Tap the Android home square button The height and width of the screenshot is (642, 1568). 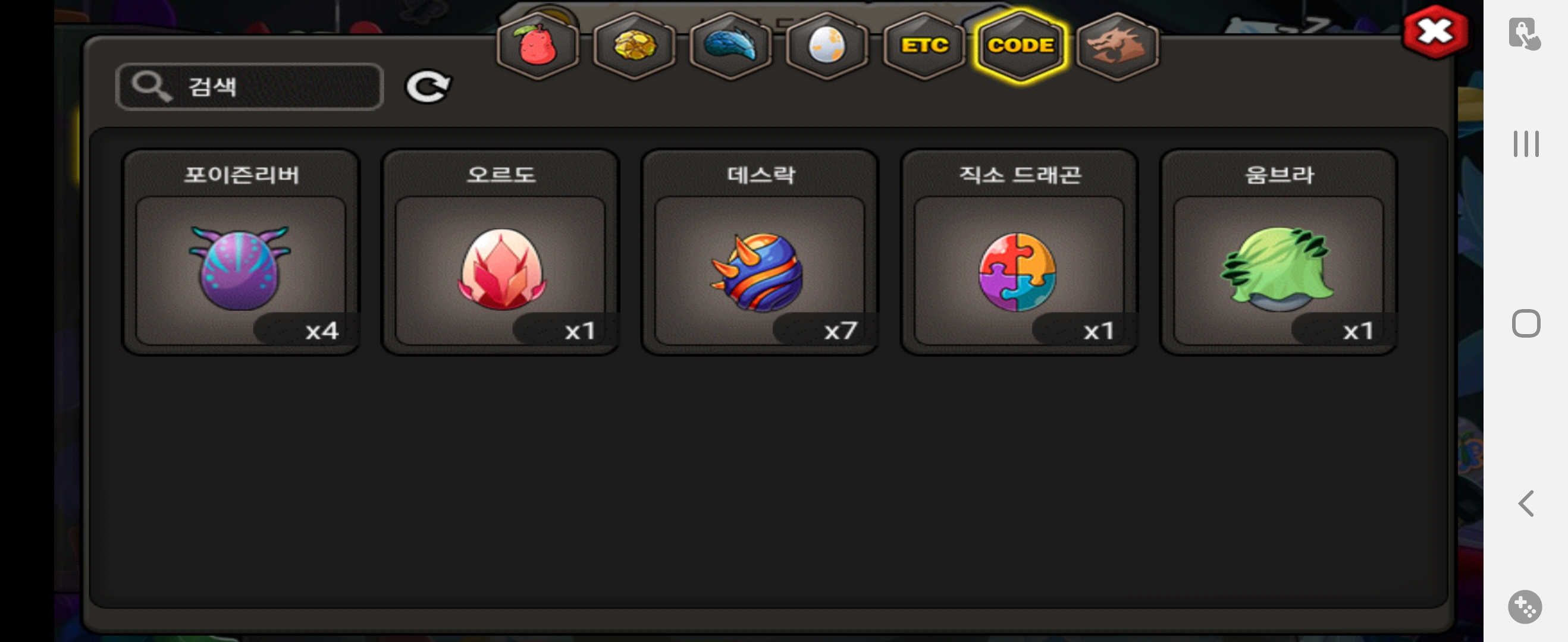point(1526,323)
